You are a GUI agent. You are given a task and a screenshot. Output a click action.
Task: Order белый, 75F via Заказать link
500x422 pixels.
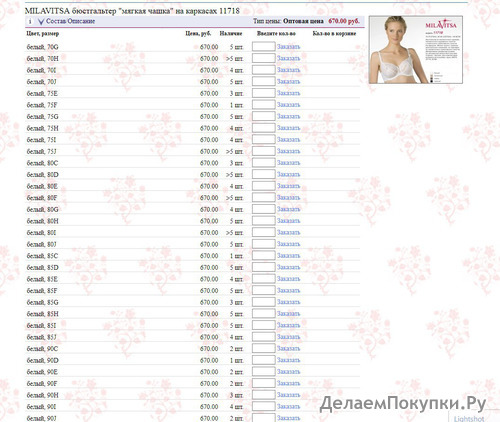click(x=289, y=104)
